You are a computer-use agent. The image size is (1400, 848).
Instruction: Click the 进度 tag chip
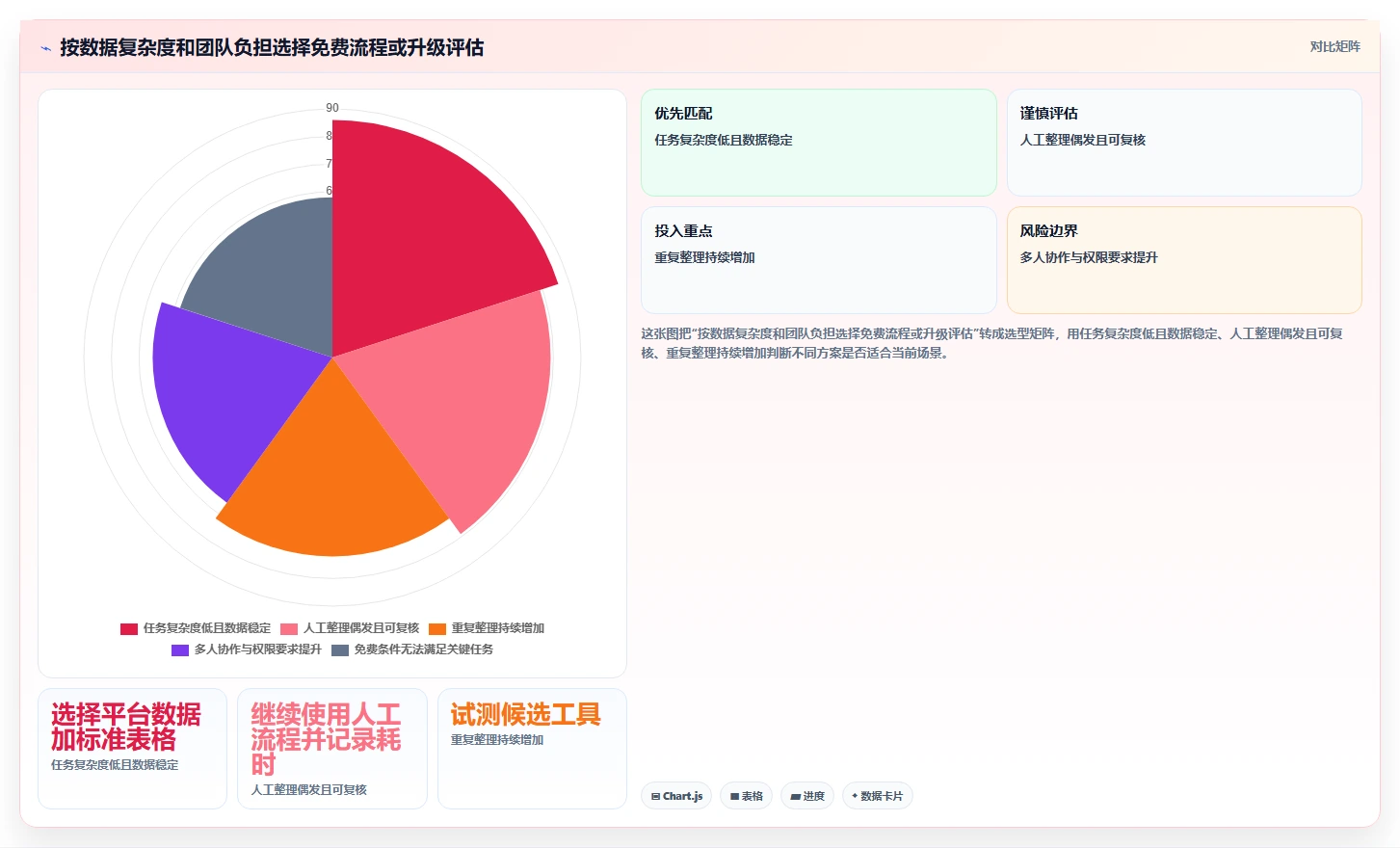point(807,796)
